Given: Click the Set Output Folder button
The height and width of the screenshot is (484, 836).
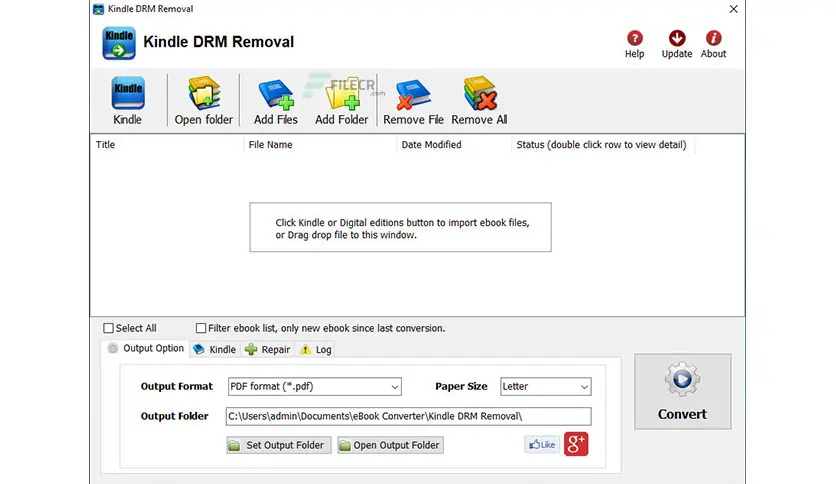Looking at the screenshot, I should tap(279, 445).
